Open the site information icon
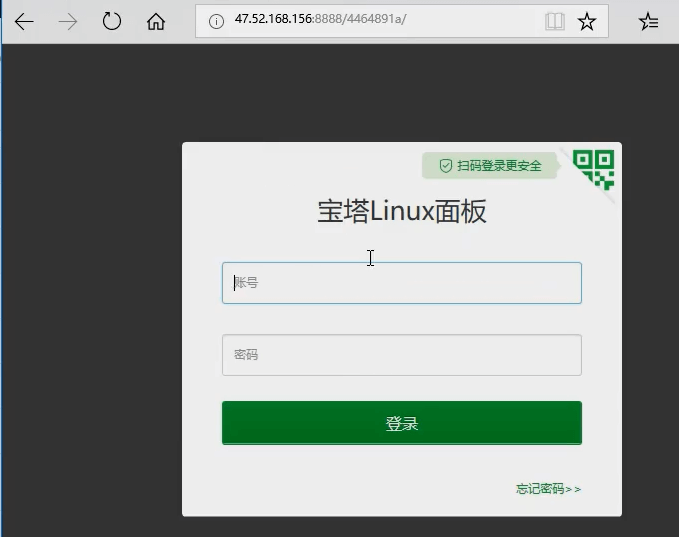The width and height of the screenshot is (679, 537). [x=216, y=21]
